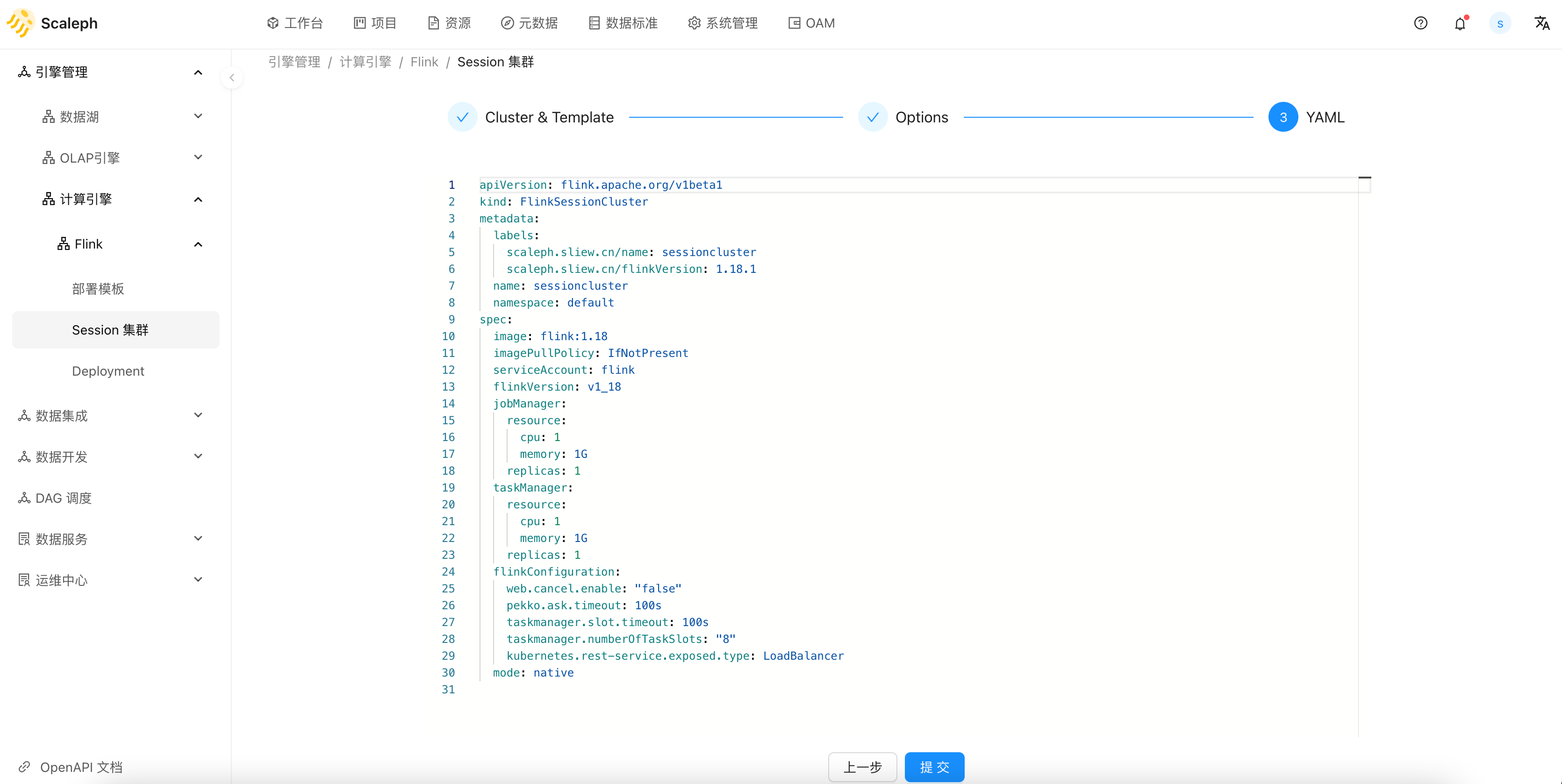The width and height of the screenshot is (1562, 784).
Task: Expand the 数据服务 menu chevron
Action: click(x=198, y=538)
